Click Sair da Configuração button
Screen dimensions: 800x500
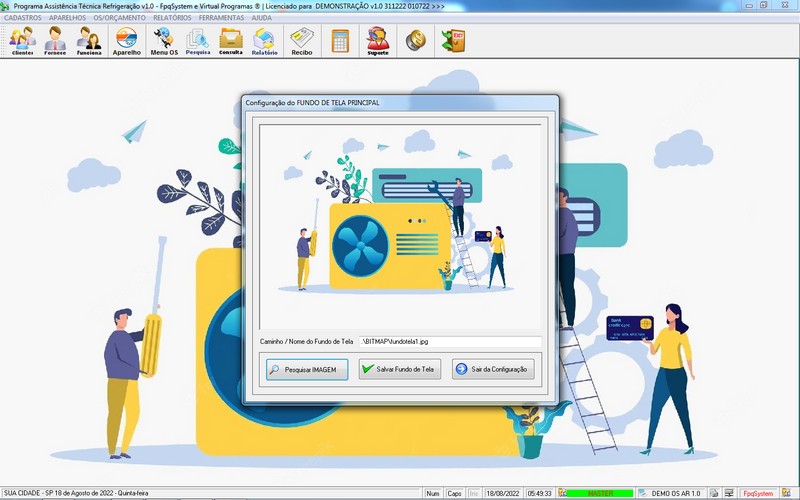coord(494,369)
